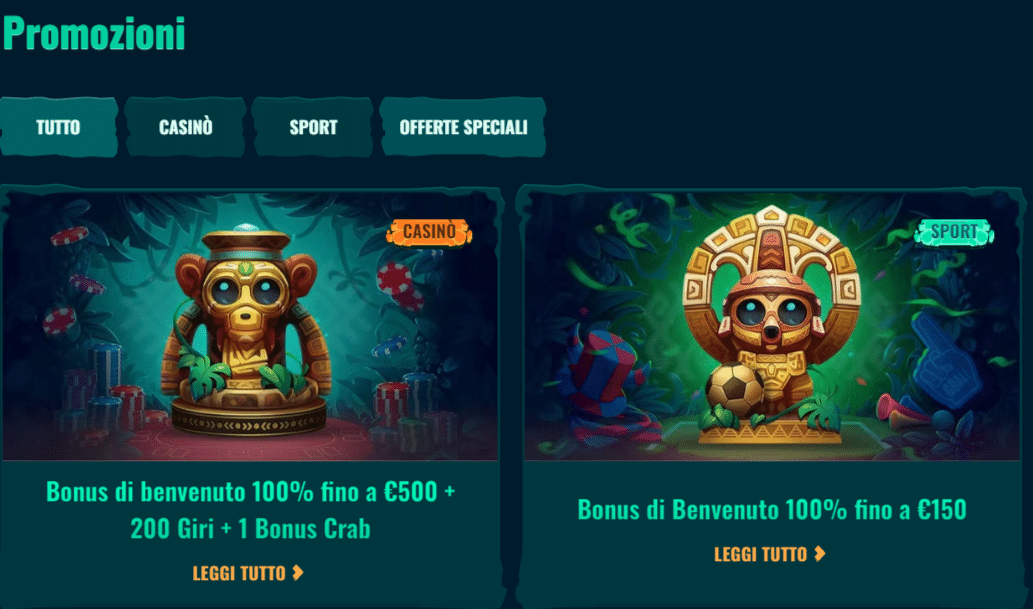
Task: Select the TUTTO promotions tab
Action: 58,127
